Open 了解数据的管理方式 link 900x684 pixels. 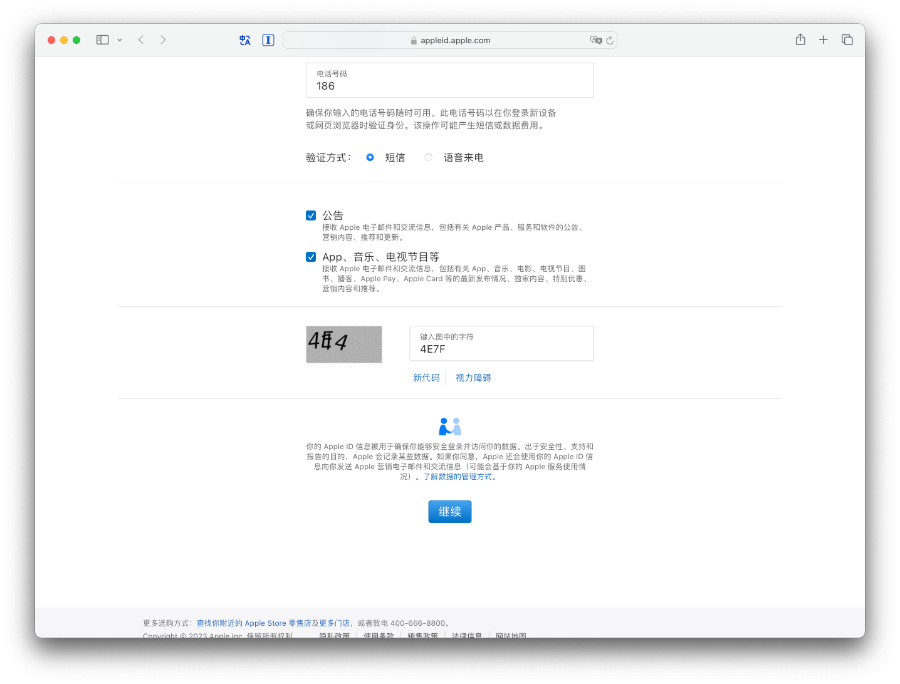click(x=459, y=477)
